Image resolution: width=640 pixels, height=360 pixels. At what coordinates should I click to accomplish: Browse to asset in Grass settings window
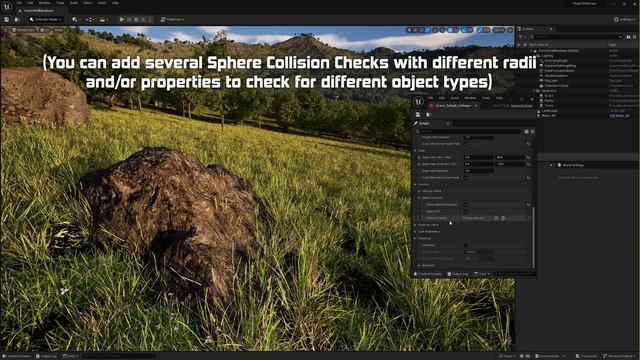coord(428,115)
